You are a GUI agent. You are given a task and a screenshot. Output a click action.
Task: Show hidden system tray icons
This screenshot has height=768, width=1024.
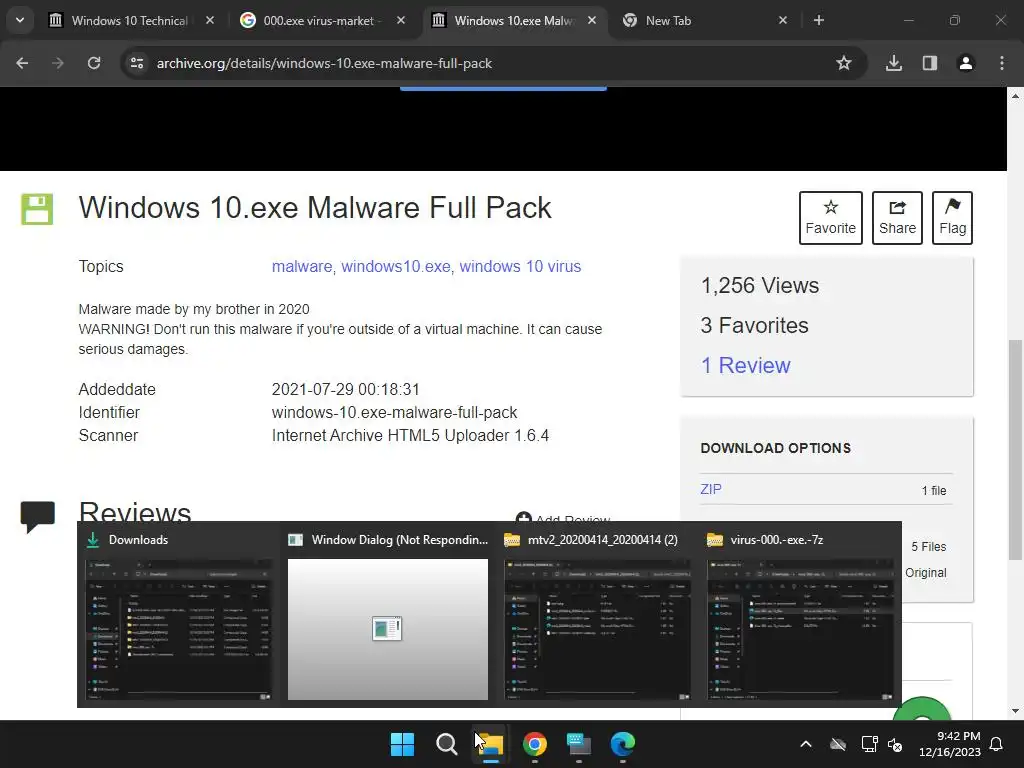(x=806, y=744)
